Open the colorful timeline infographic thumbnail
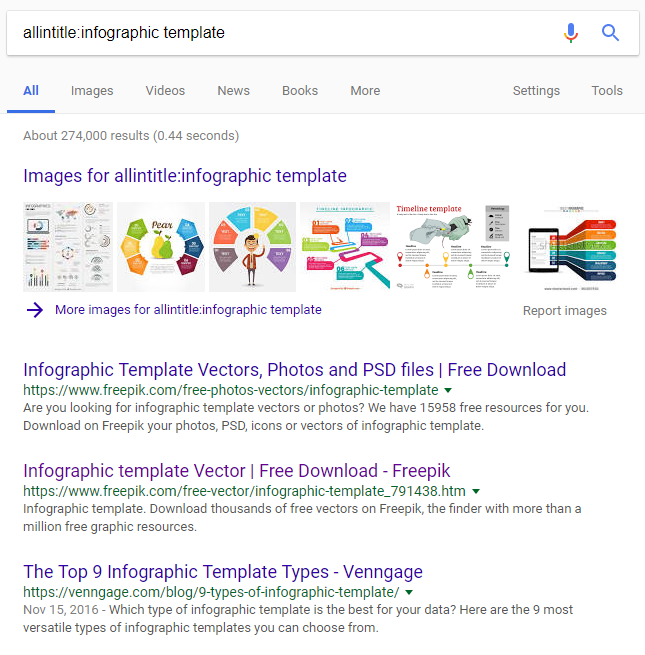Viewport: 645px width, 655px height. (x=345, y=247)
